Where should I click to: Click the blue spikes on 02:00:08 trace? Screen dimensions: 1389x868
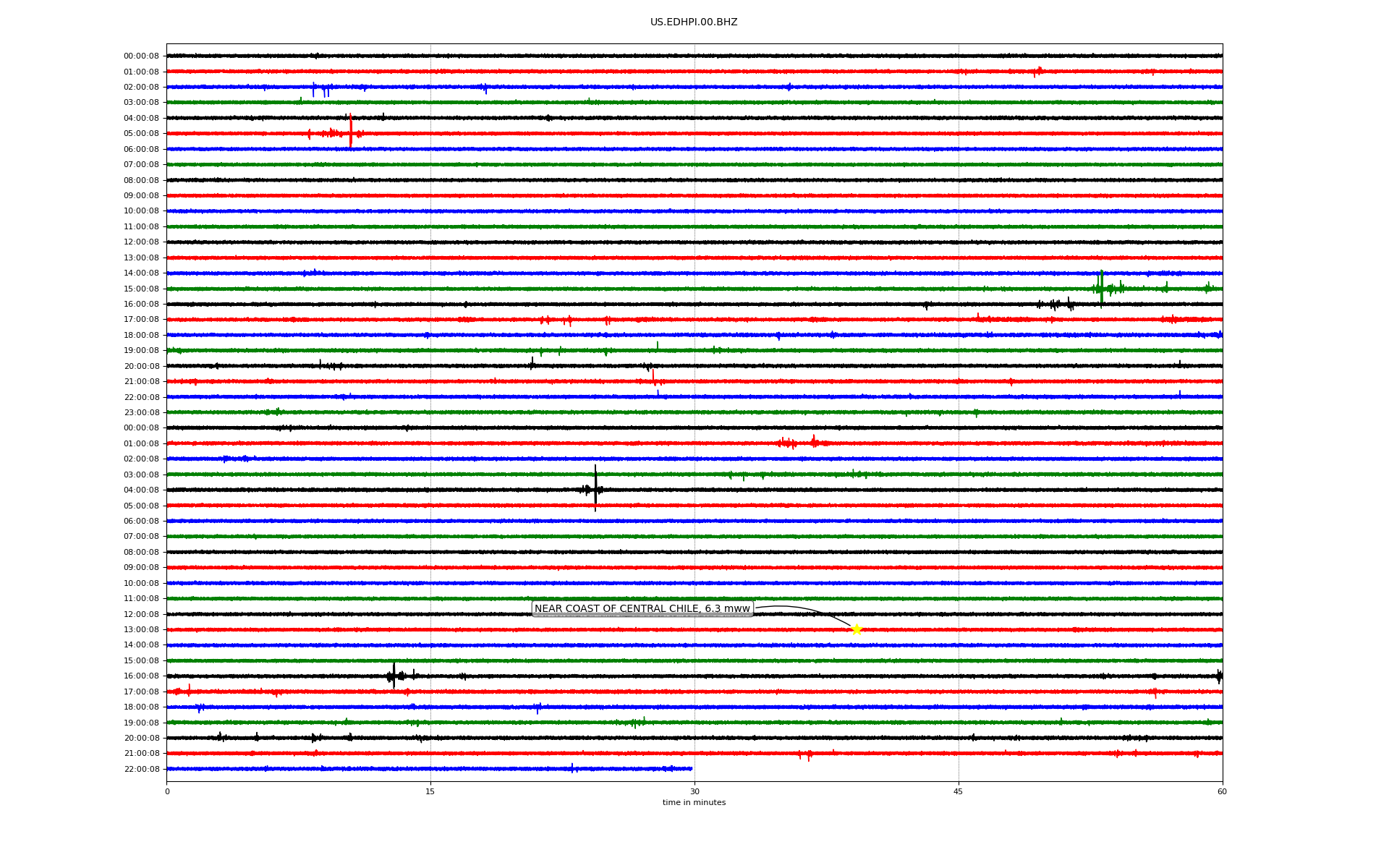pyautogui.click(x=320, y=89)
